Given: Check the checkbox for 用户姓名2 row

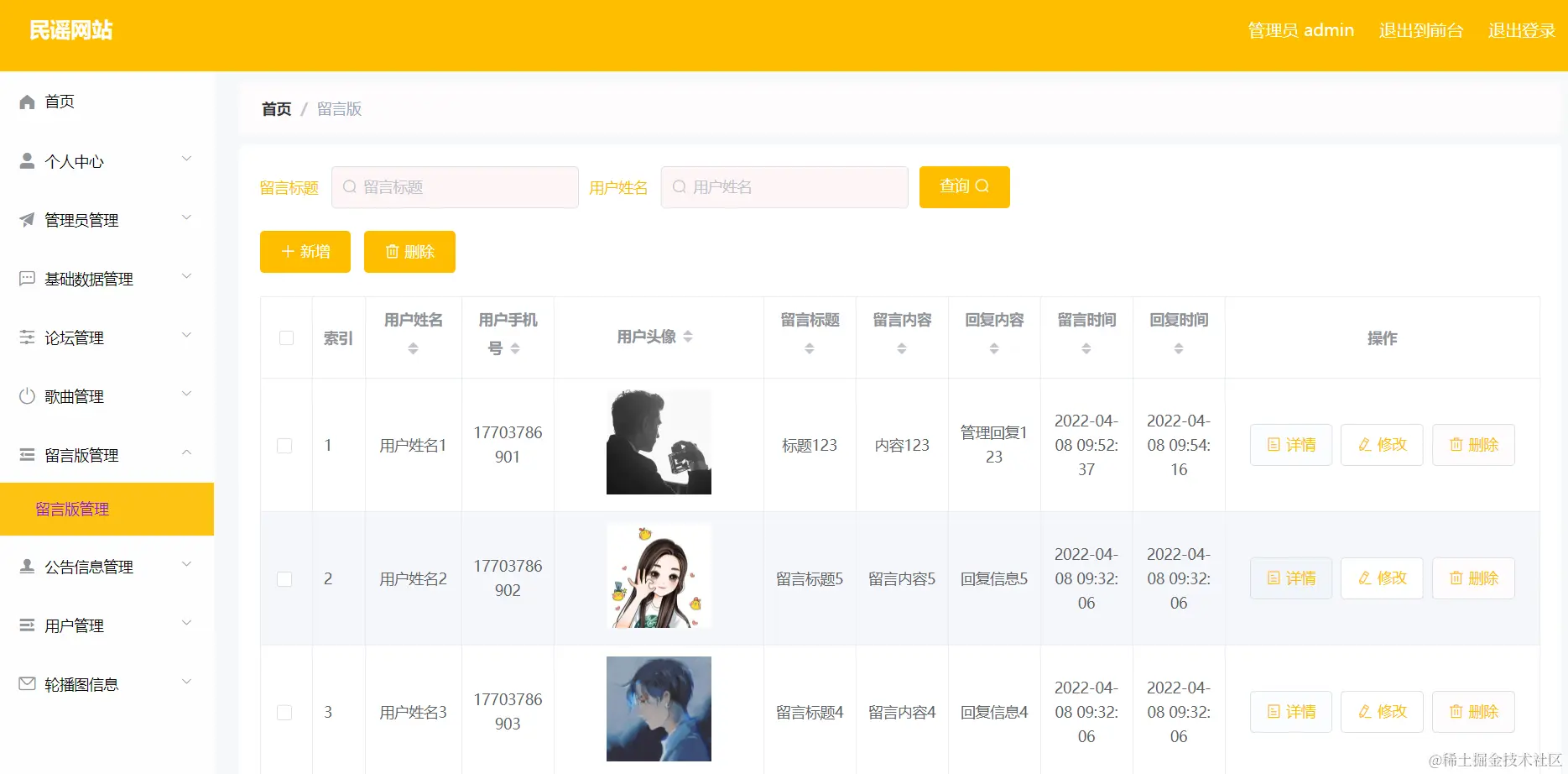Looking at the screenshot, I should [x=284, y=578].
